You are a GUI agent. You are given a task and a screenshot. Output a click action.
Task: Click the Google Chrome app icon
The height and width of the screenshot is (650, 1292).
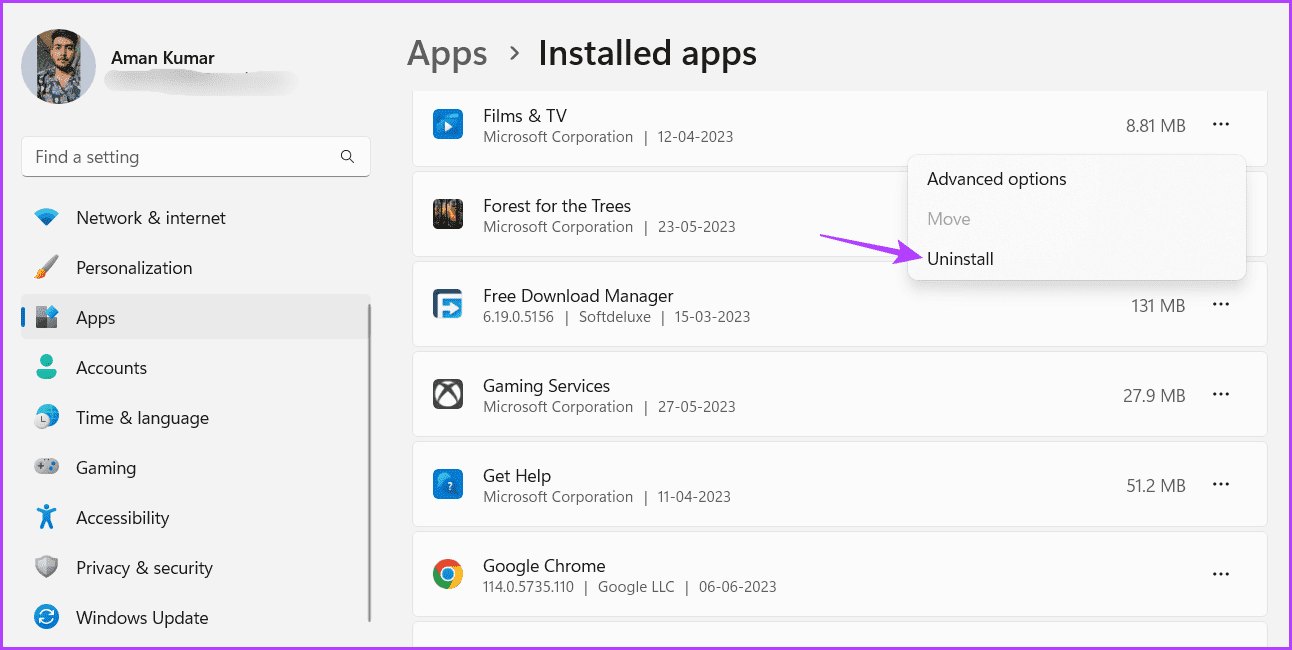(x=447, y=574)
